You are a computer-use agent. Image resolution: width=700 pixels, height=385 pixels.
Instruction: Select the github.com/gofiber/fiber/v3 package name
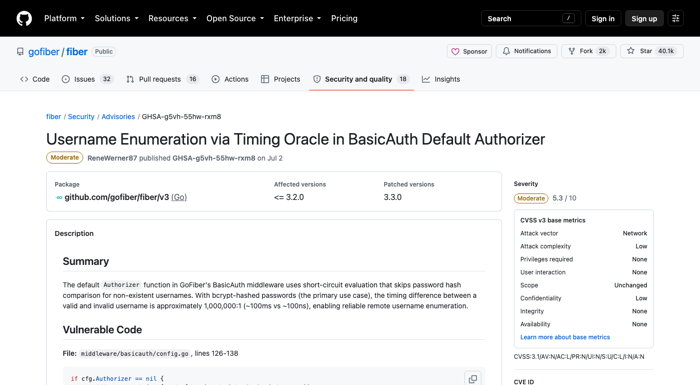click(117, 197)
